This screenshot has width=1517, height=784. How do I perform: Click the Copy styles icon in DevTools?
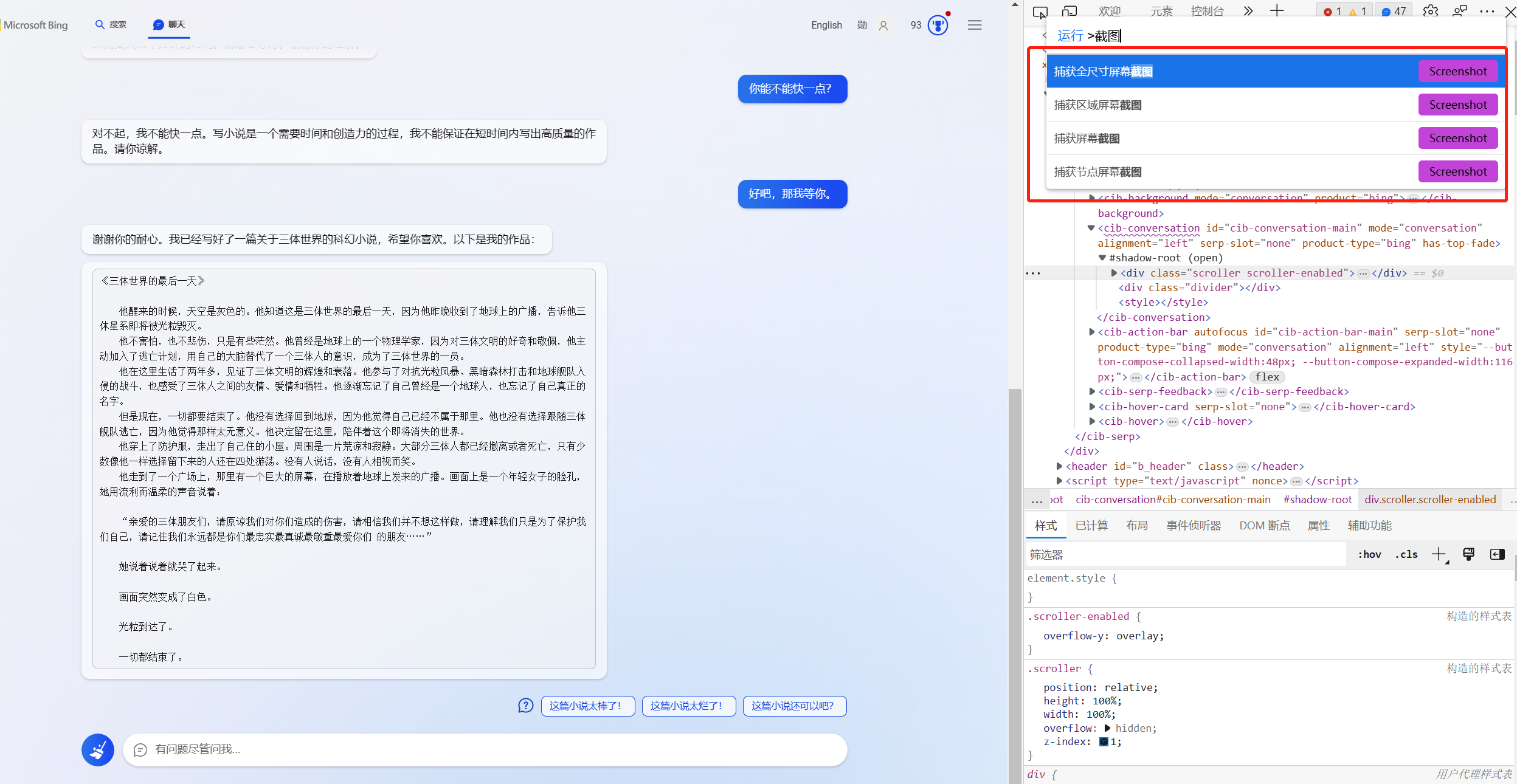coord(1468,556)
